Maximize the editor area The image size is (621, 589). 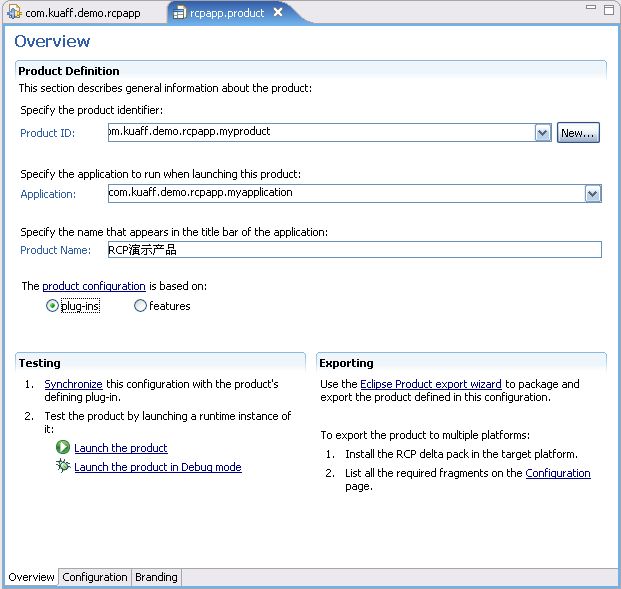(x=609, y=10)
